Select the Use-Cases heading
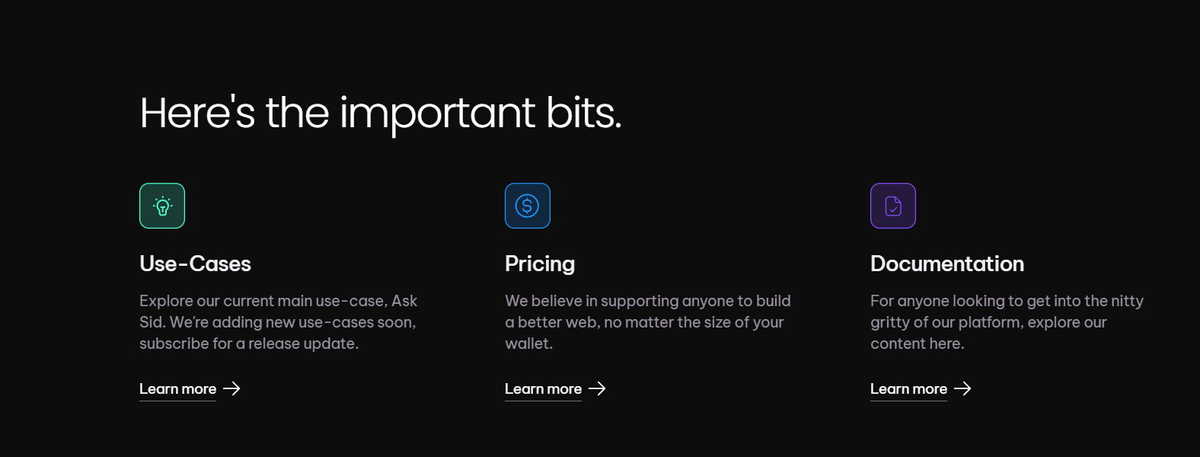Screen dimensions: 1200x457 click(195, 264)
